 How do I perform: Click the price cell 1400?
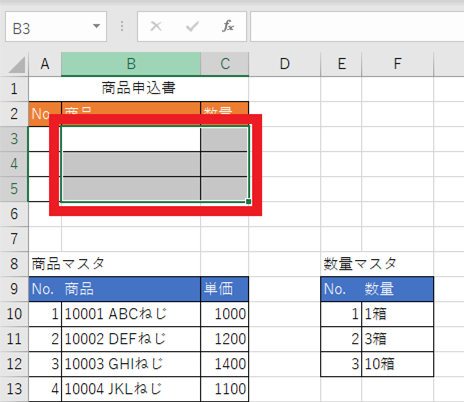pyautogui.click(x=225, y=364)
